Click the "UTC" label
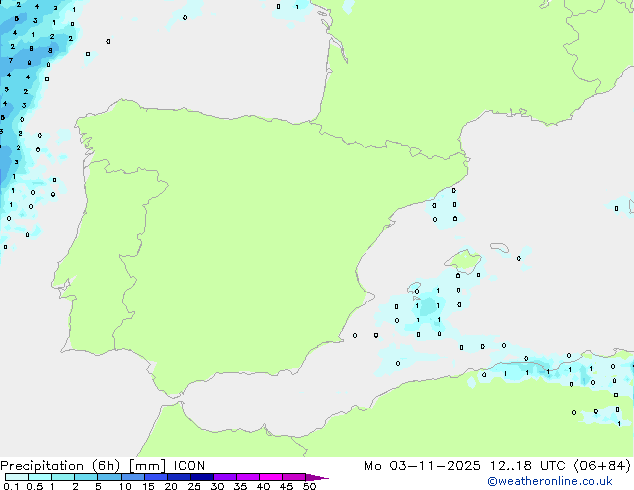 (552, 466)
